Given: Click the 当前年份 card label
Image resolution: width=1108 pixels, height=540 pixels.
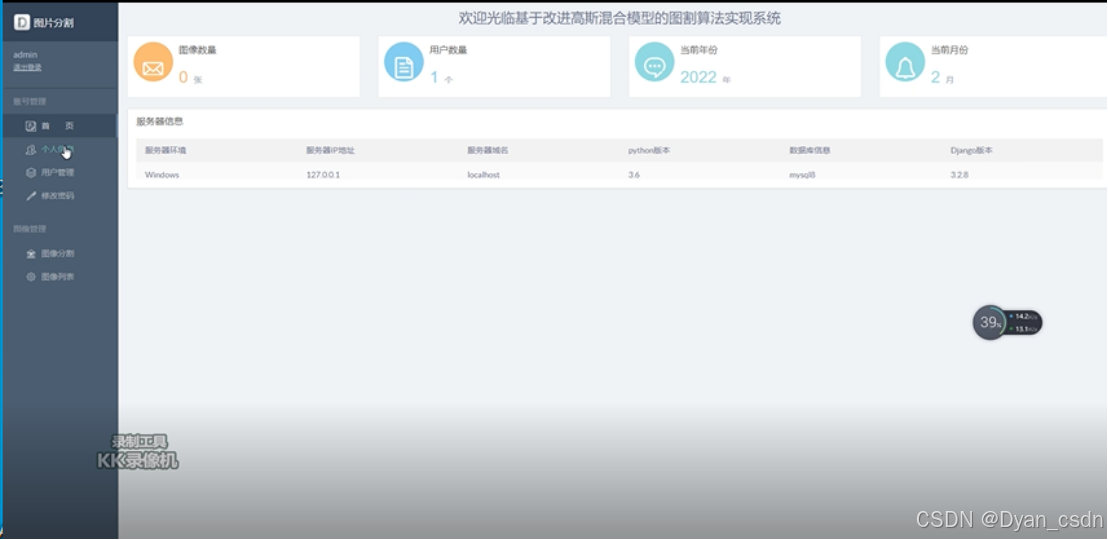Looking at the screenshot, I should pyautogui.click(x=699, y=50).
